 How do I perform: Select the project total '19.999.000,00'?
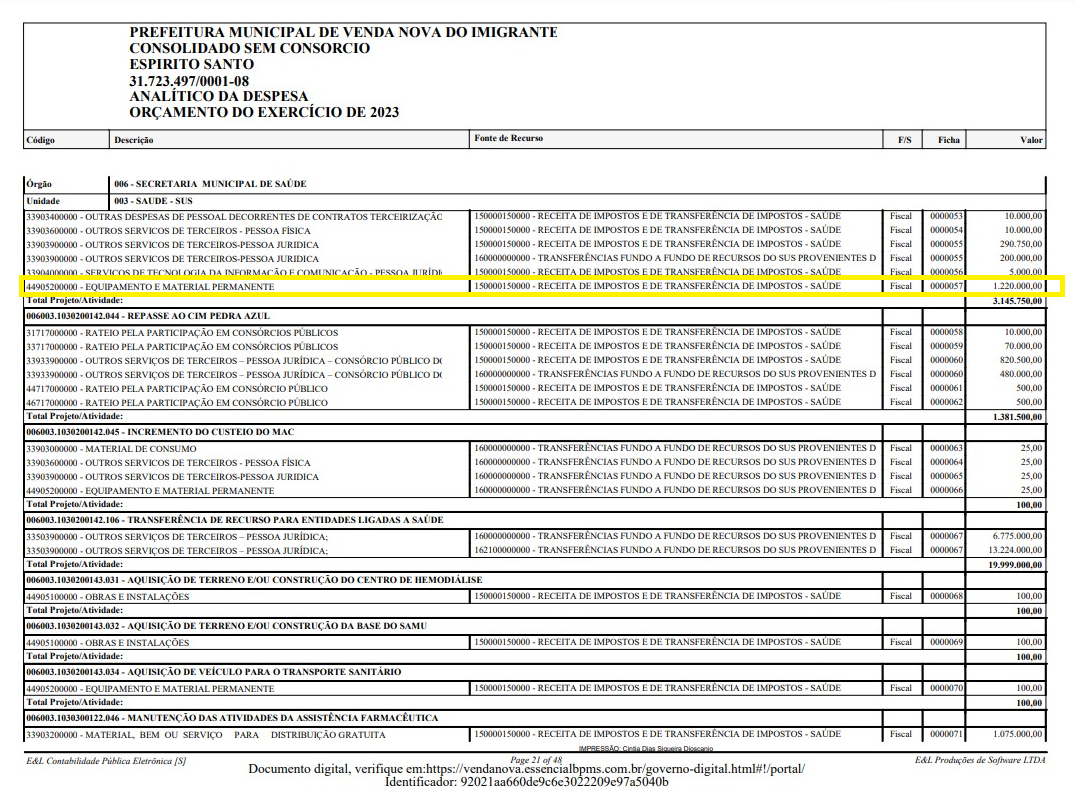(1015, 565)
